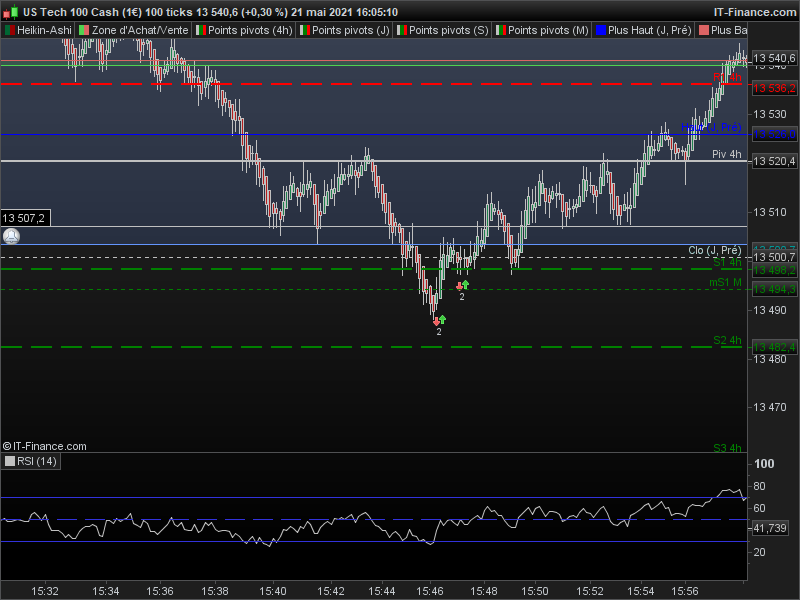Click the cursor price label 13 507,2
The image size is (800, 600).
(x=26, y=218)
